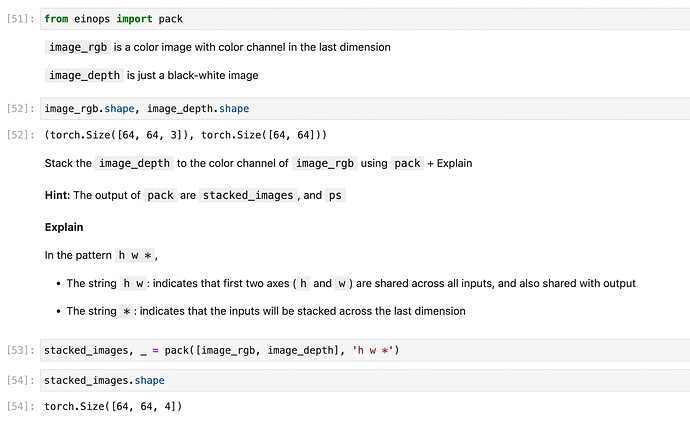Click the 'stacked_images' code span in the hint
690x422 pixels.
coord(248,195)
